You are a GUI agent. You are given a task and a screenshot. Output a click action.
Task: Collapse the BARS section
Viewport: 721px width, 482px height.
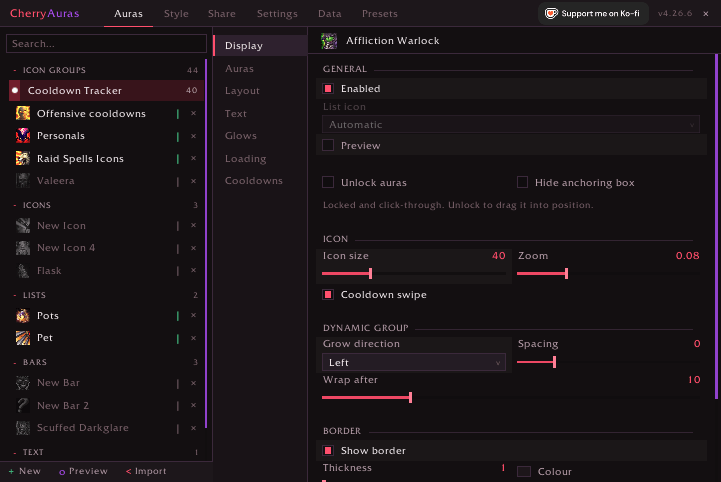point(15,362)
